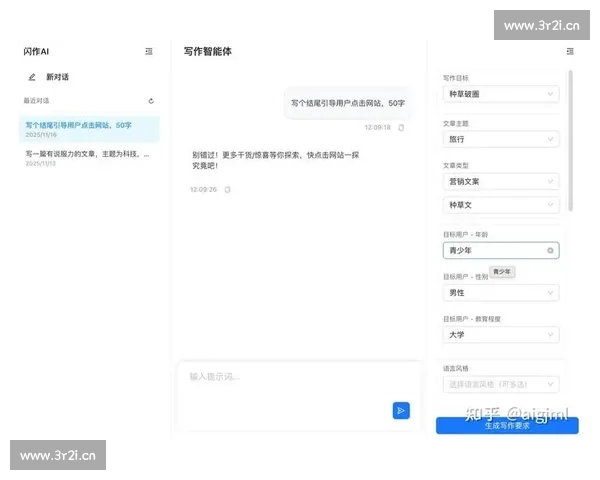Screen dimensions: 600x480
Task: Collapse the left sidebar next to 闪作AI
Action: point(149,51)
